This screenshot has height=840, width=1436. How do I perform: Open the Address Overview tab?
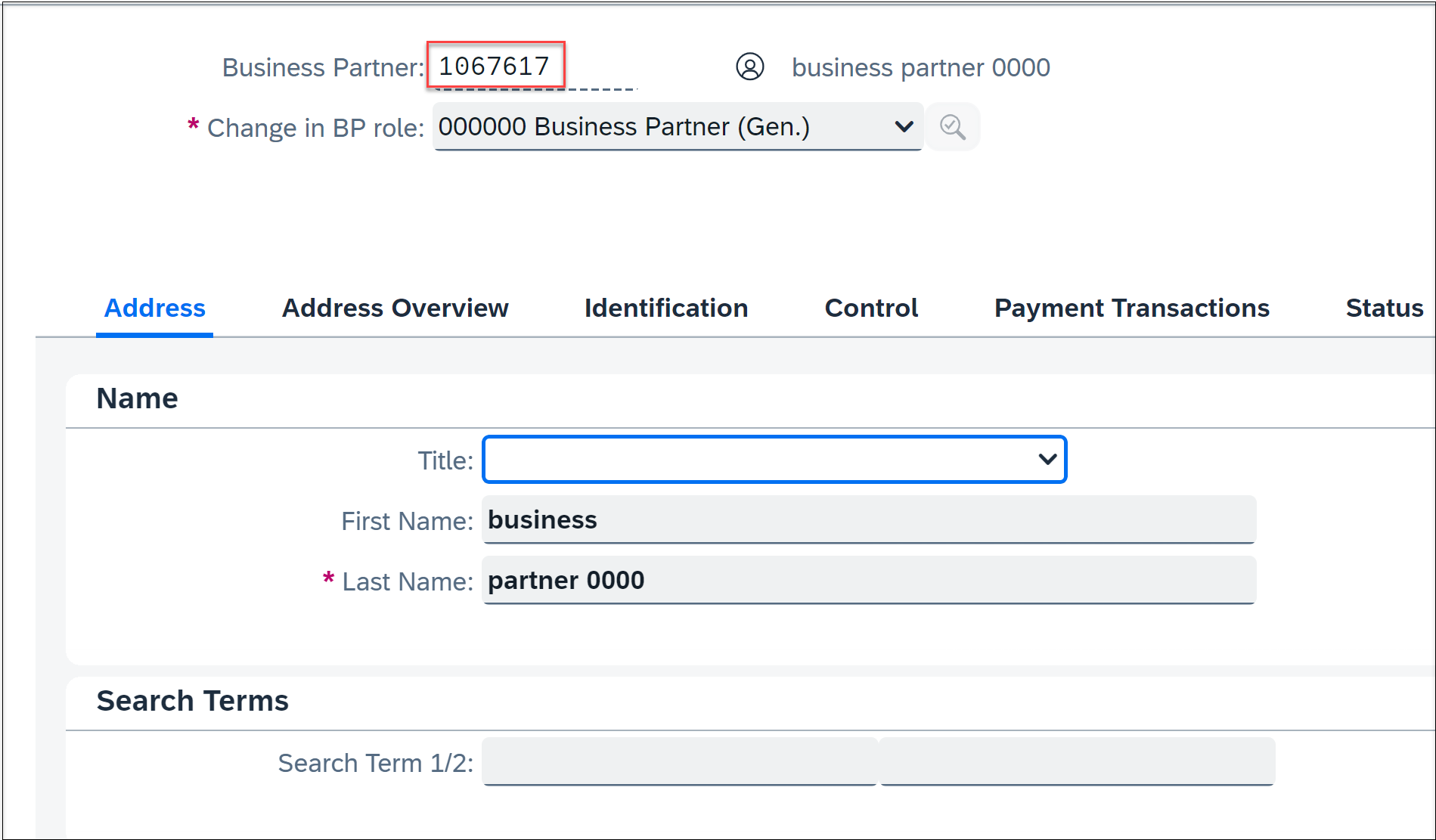(x=395, y=308)
